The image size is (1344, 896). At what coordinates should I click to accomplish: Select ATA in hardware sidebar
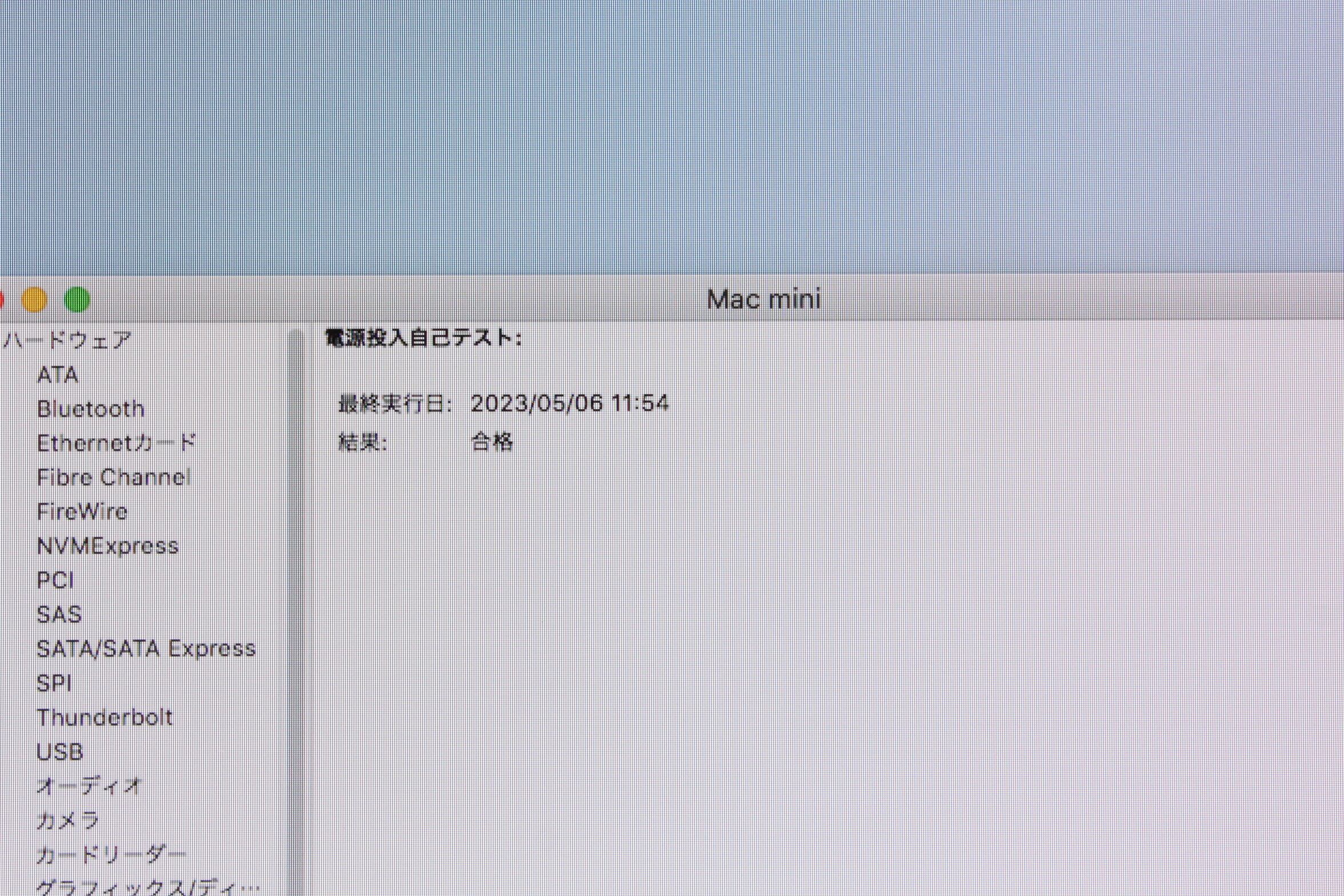(57, 375)
